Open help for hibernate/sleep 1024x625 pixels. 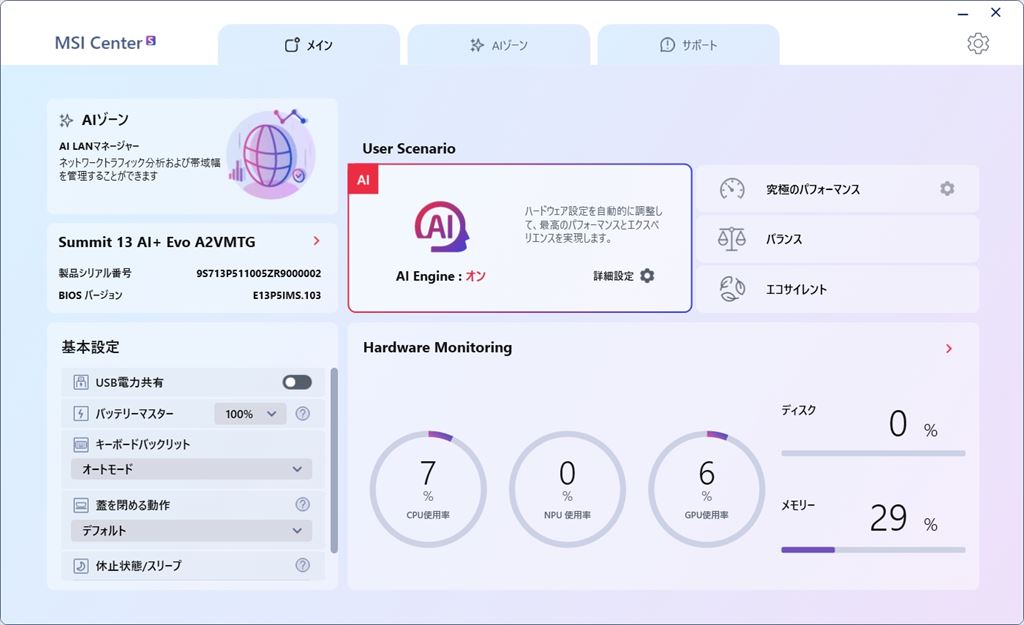pyautogui.click(x=302, y=565)
